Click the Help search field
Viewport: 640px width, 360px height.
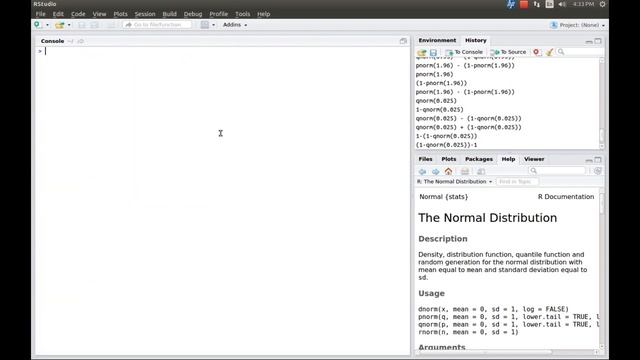(558, 171)
